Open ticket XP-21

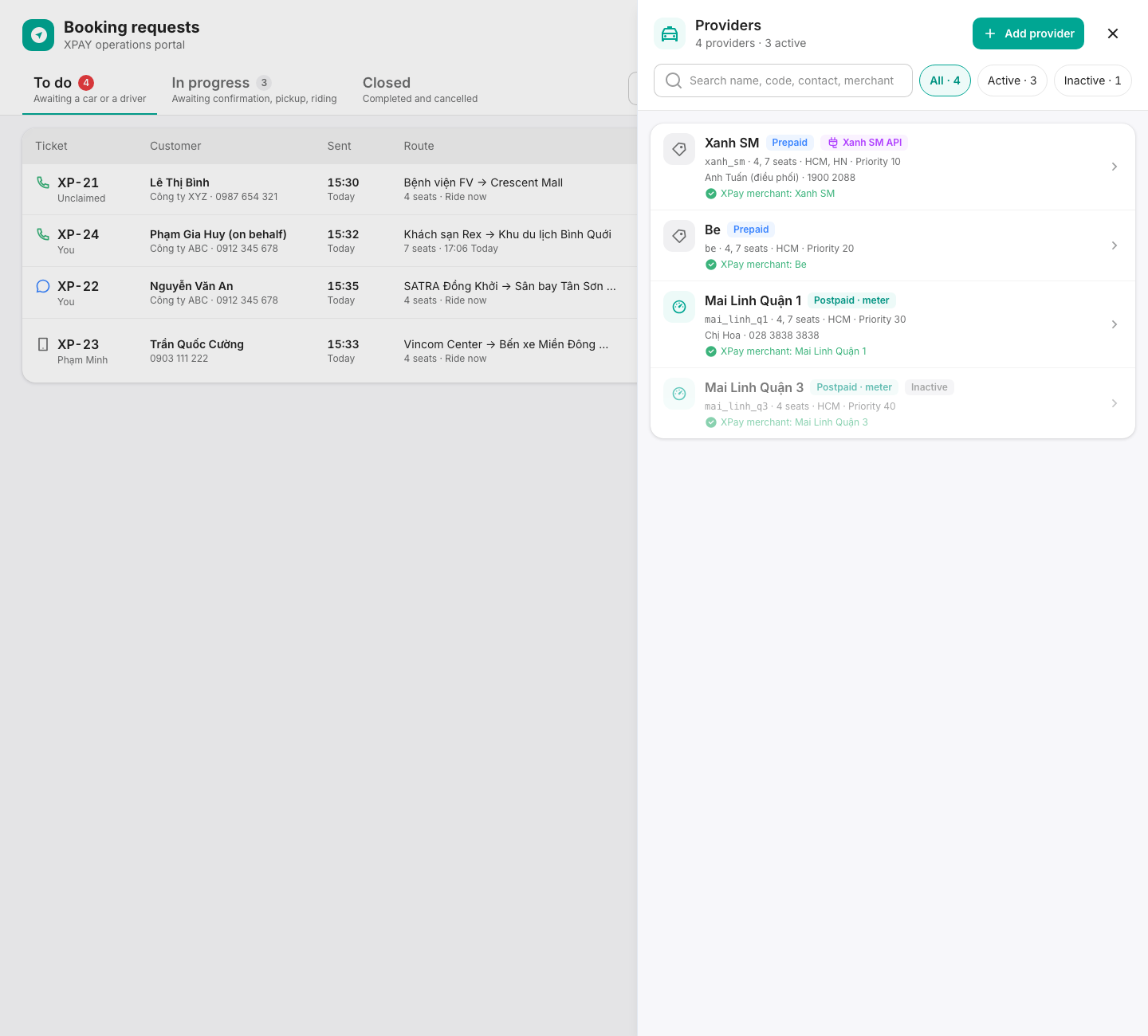(x=330, y=189)
